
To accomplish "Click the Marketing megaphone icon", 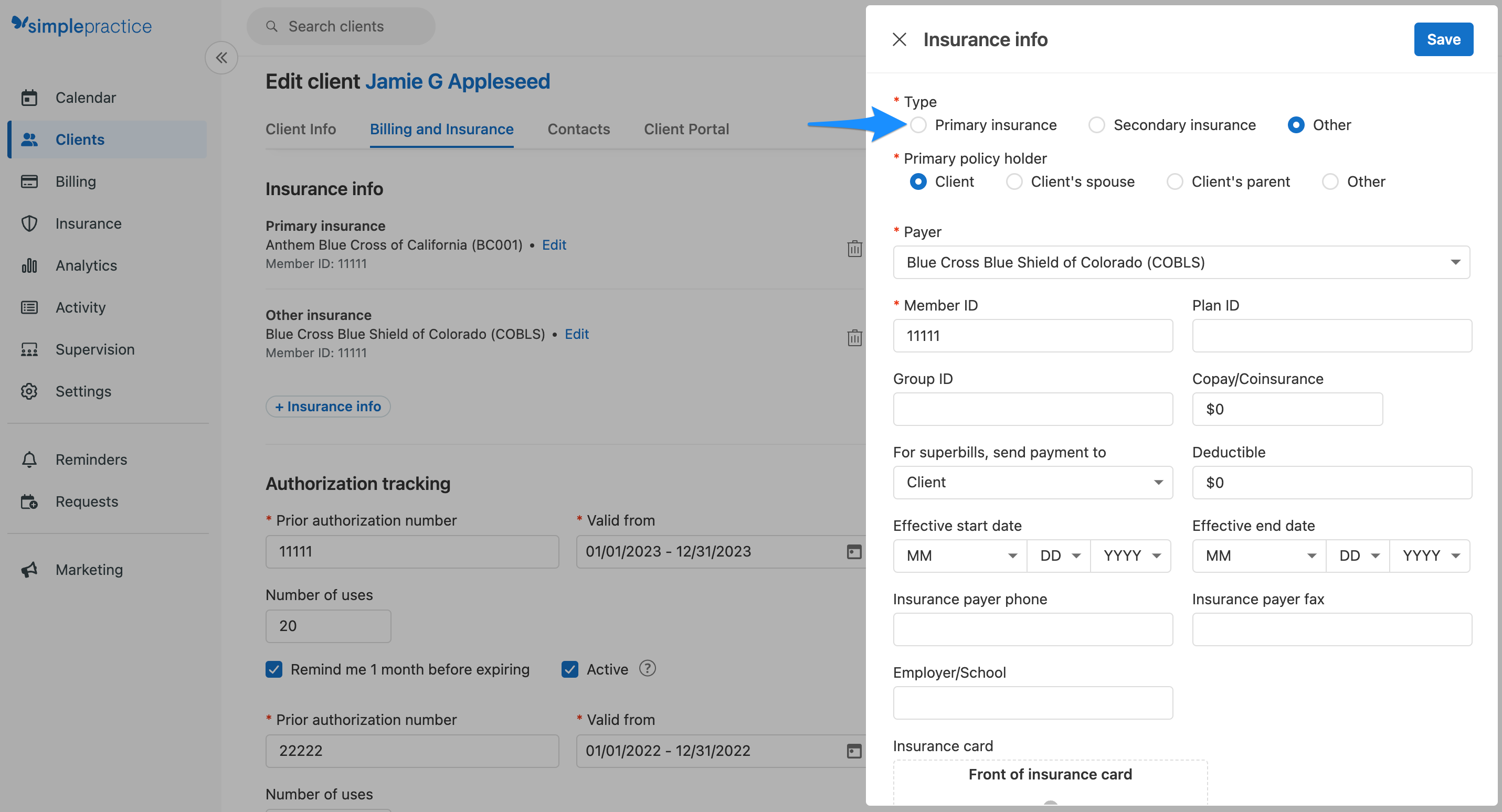I will pos(29,570).
